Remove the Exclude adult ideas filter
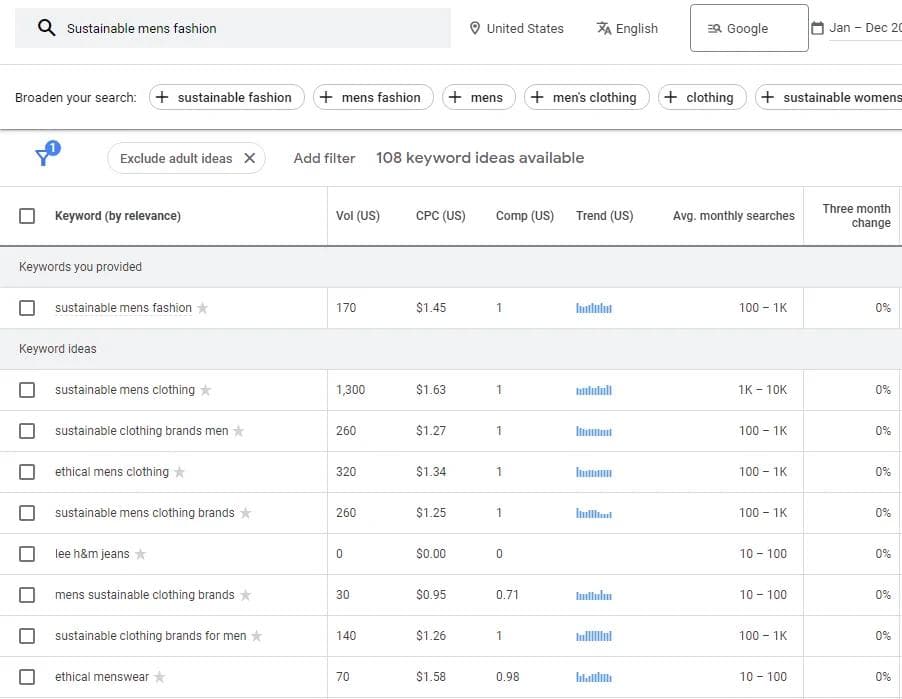The height and width of the screenshot is (699, 902). point(250,158)
